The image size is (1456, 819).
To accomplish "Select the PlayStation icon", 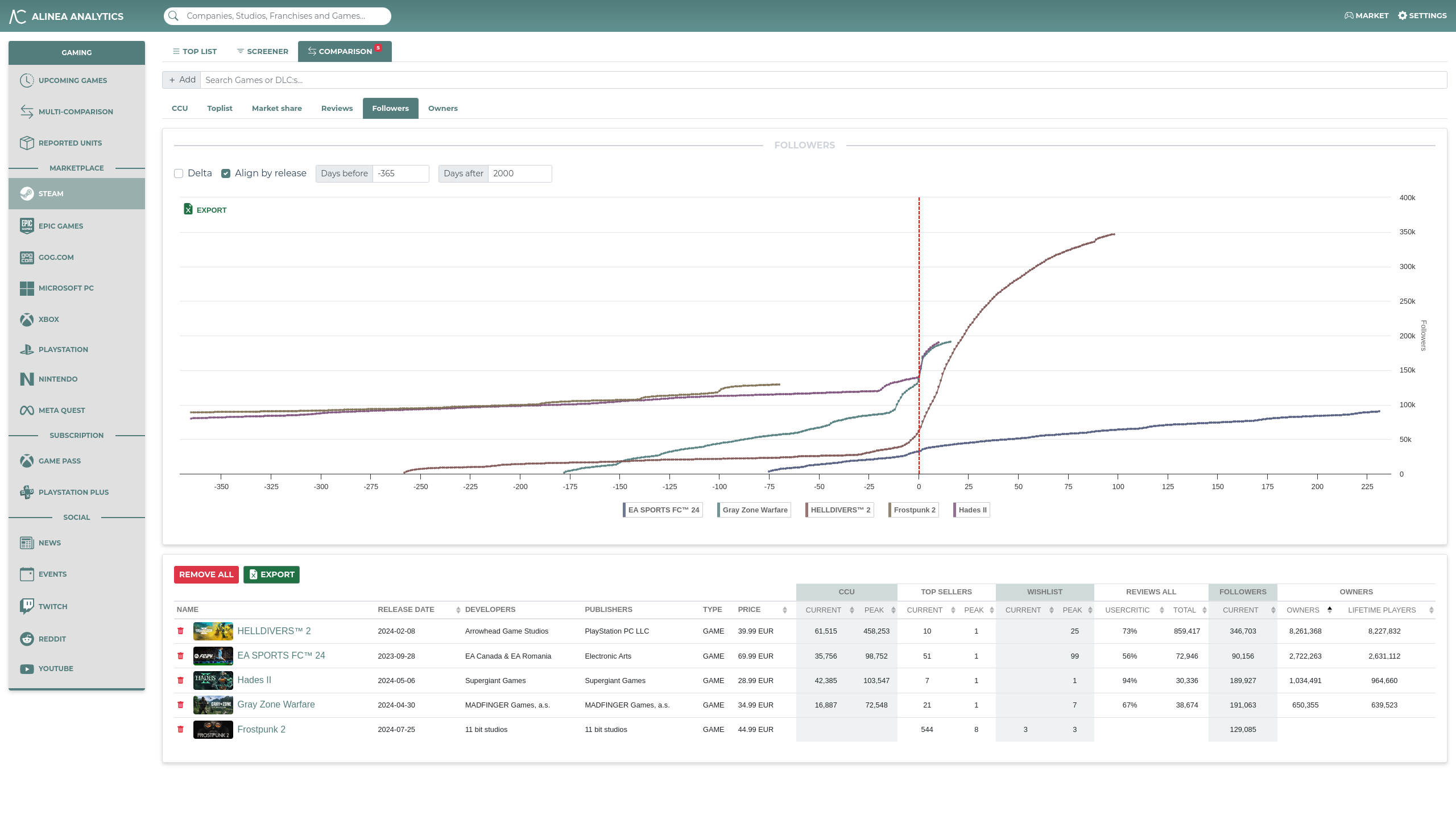I will [x=27, y=349].
